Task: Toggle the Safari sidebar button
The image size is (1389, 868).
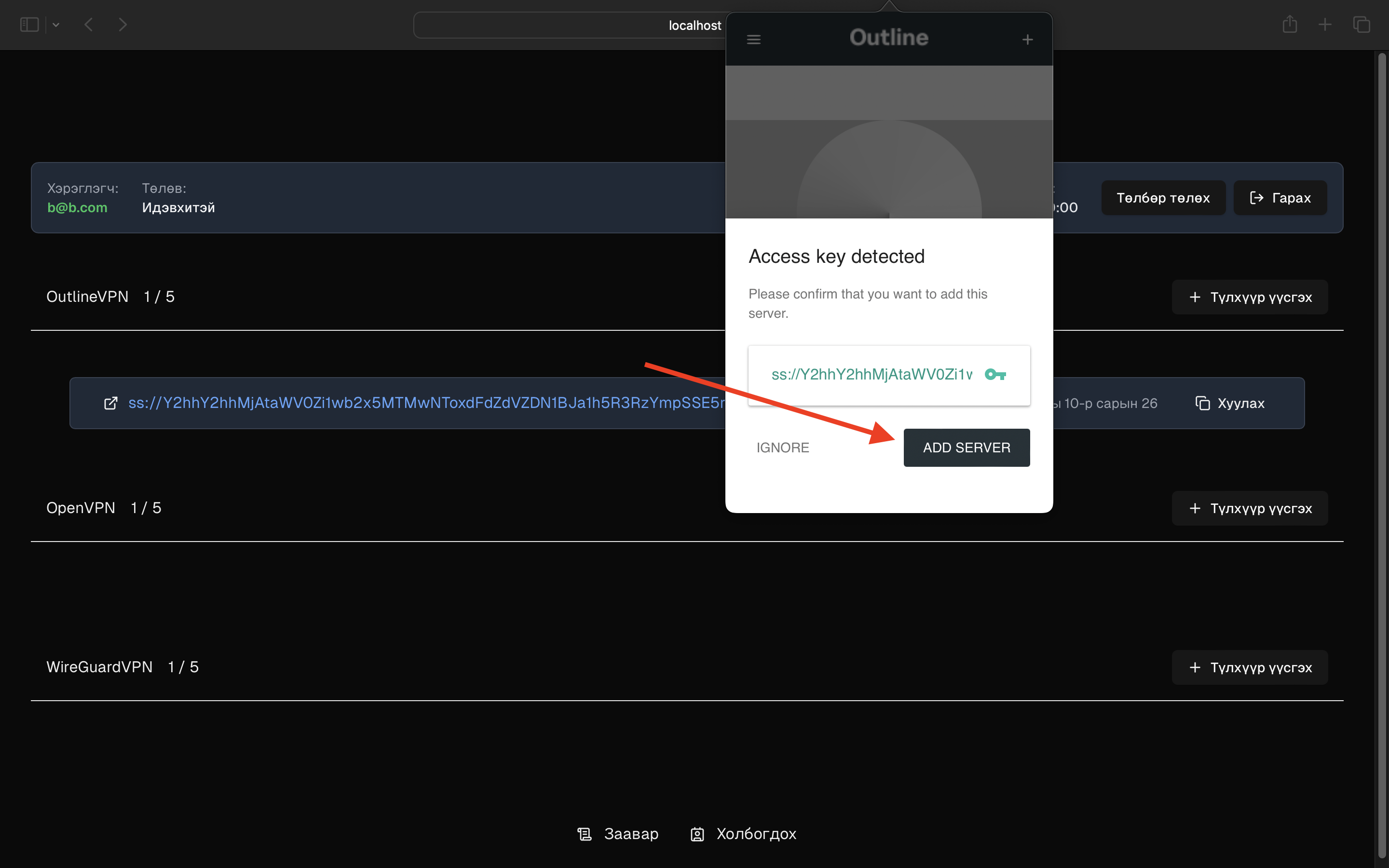Action: coord(29,25)
